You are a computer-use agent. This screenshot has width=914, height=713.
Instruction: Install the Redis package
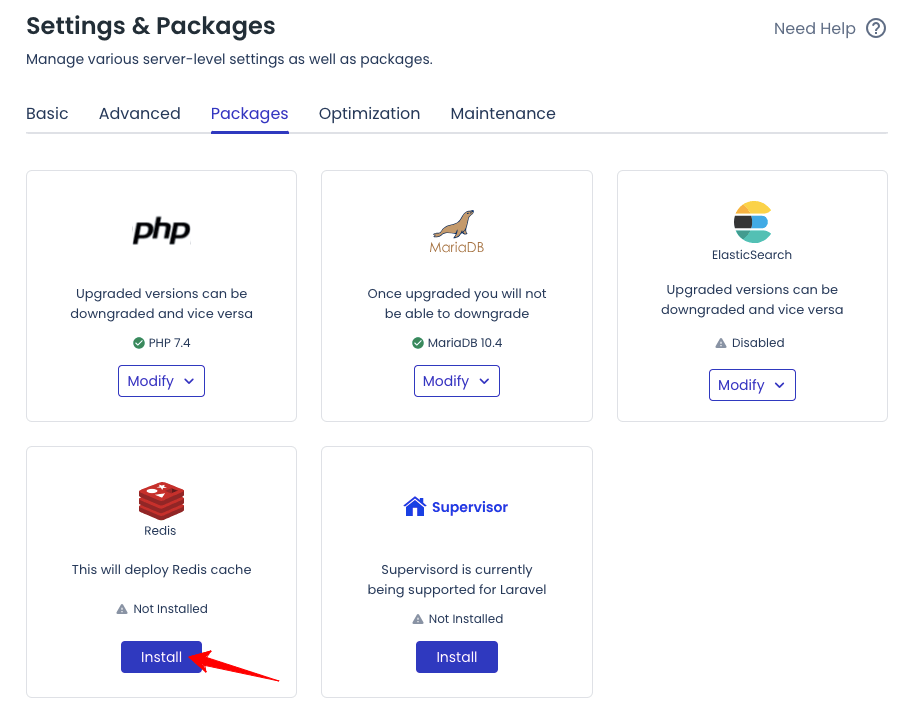[x=161, y=657]
